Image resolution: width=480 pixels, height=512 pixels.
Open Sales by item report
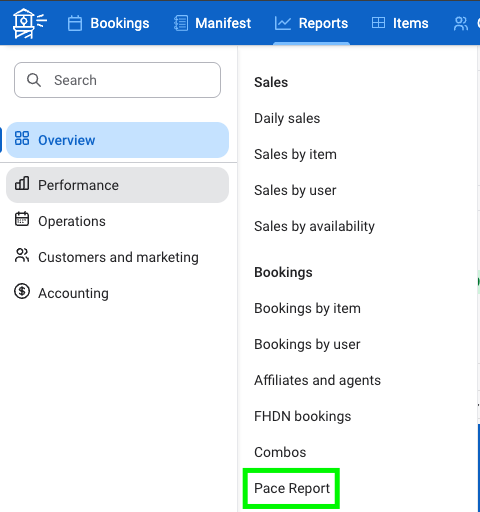pyautogui.click(x=295, y=154)
